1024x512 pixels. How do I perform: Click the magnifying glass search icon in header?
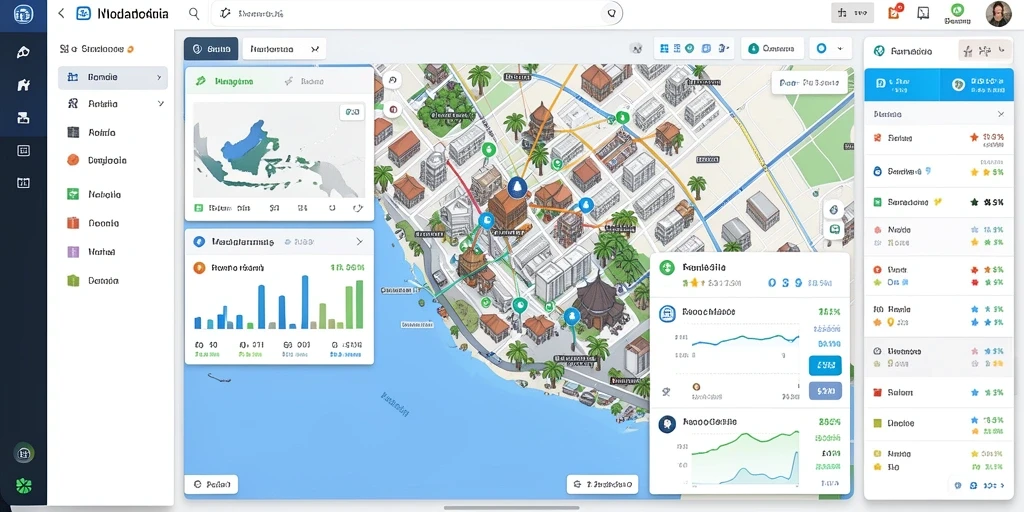(x=194, y=13)
